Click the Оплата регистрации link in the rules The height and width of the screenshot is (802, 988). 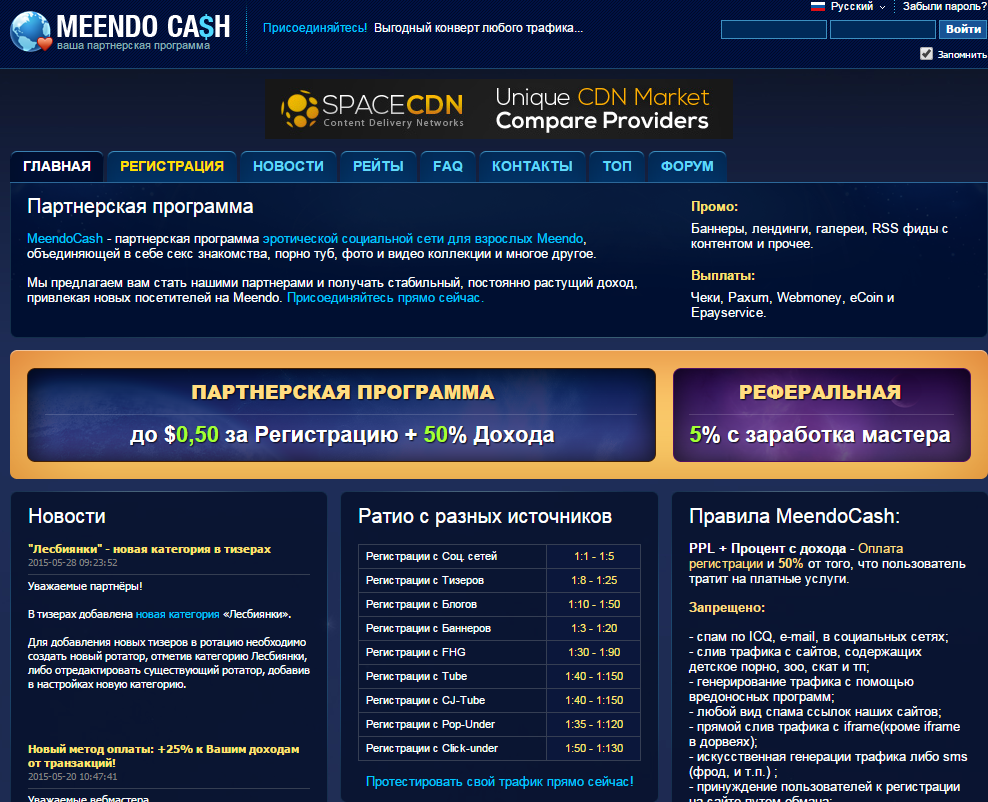(796, 556)
